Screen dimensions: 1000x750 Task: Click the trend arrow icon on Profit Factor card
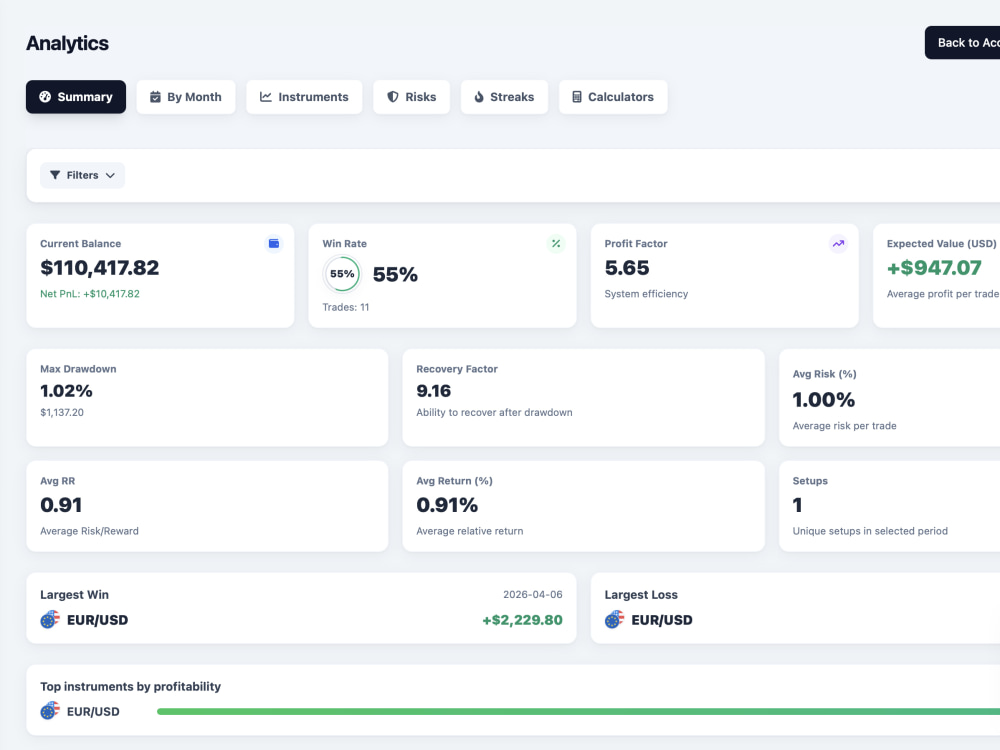(838, 244)
